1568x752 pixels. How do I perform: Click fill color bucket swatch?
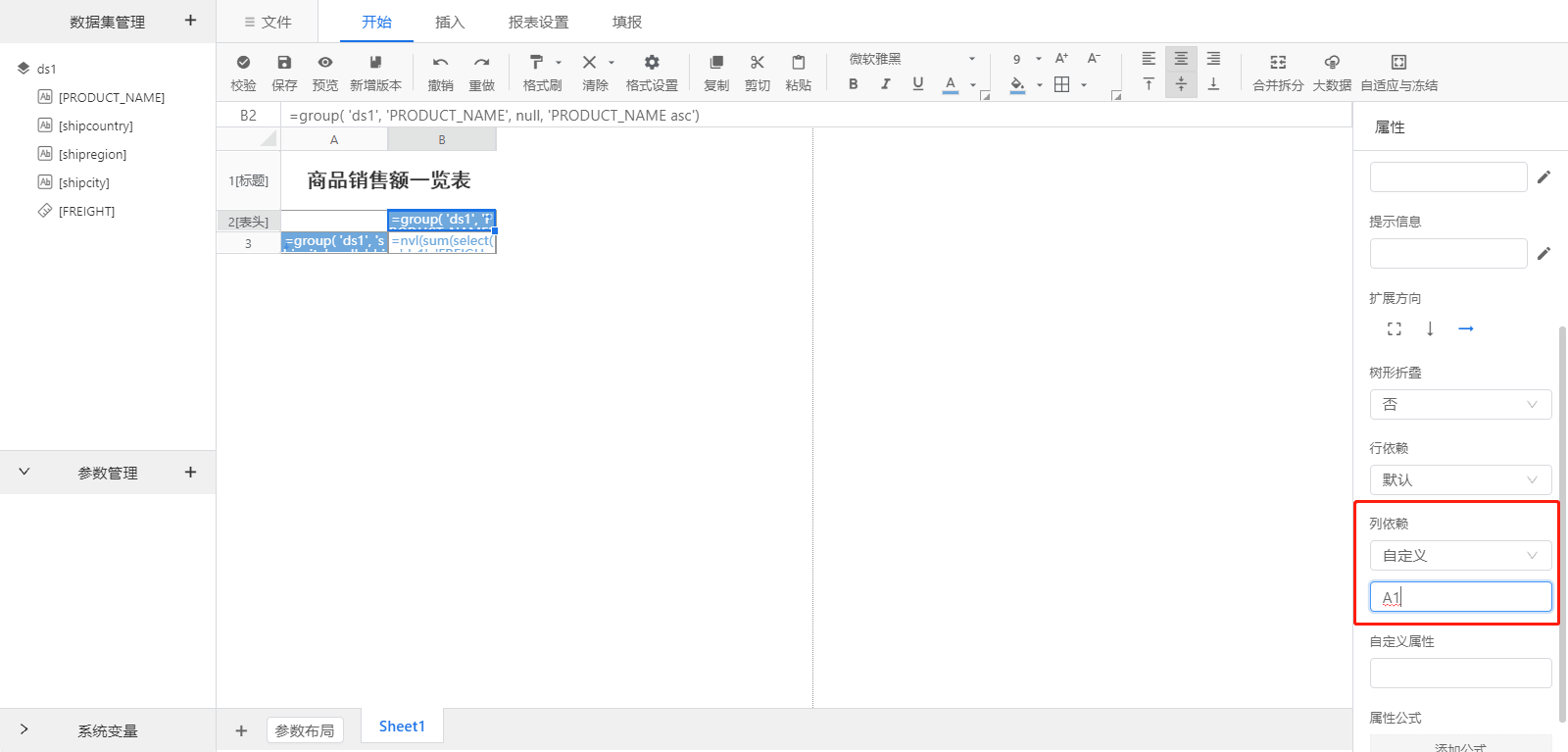coord(1017,84)
